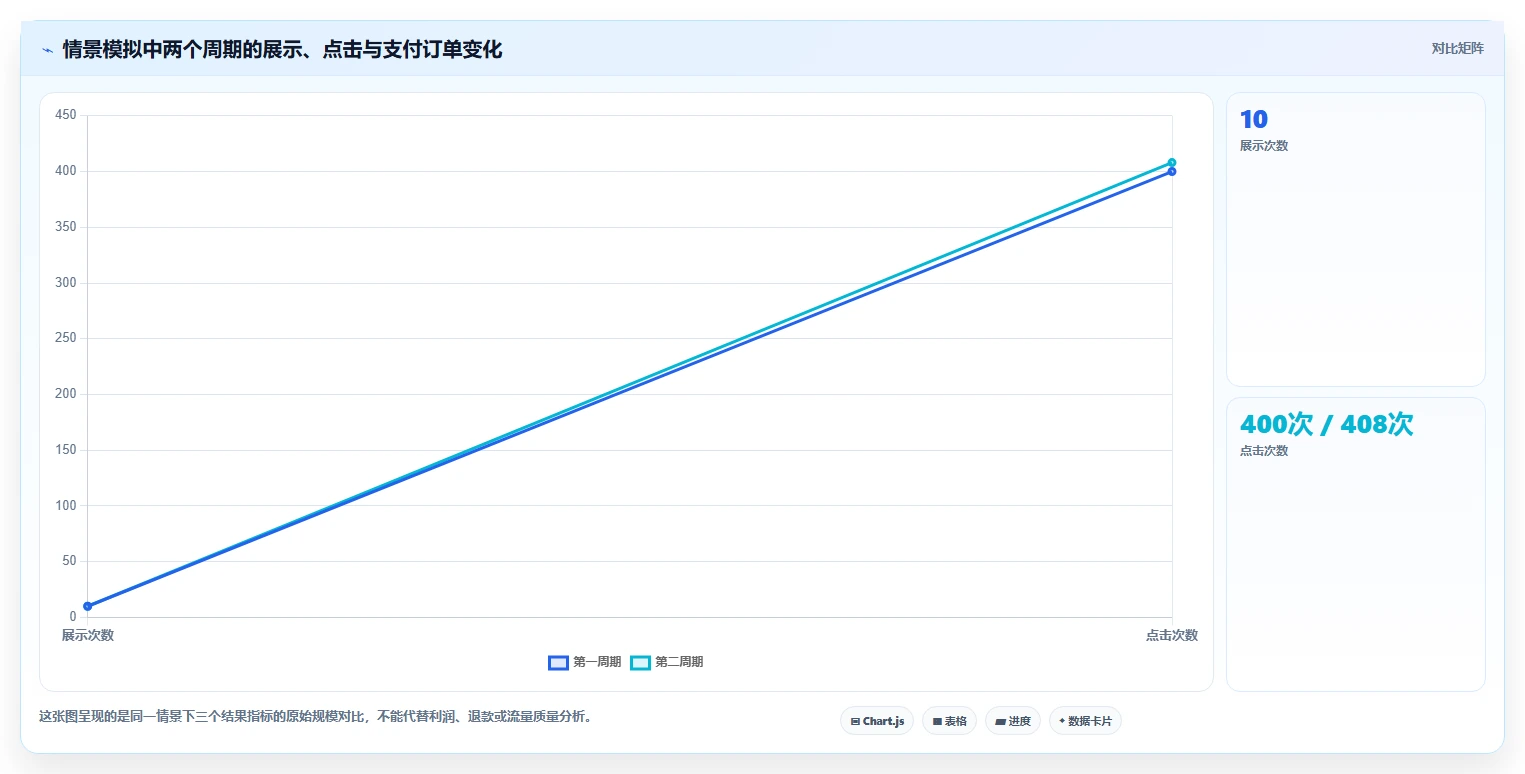This screenshot has width=1525, height=774.
Task: Click the data point at 展示次数 start
Action: click(88, 606)
